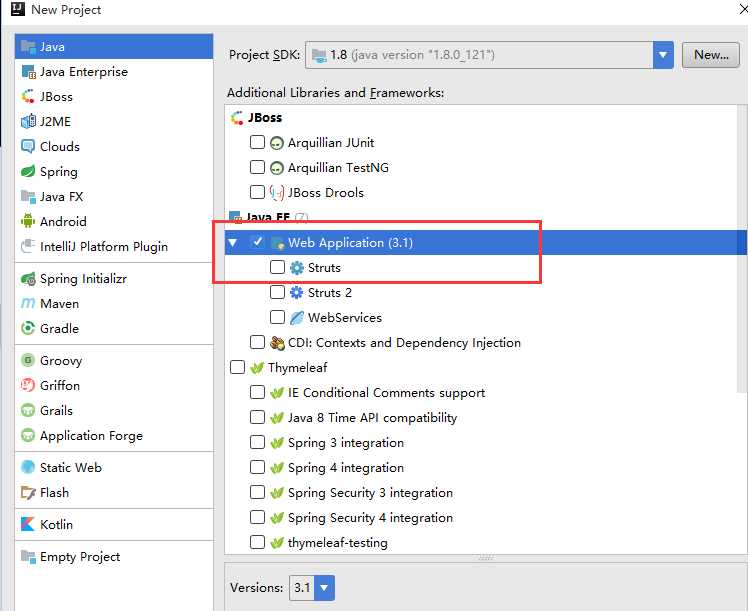Click the Android robot icon

click(28, 221)
